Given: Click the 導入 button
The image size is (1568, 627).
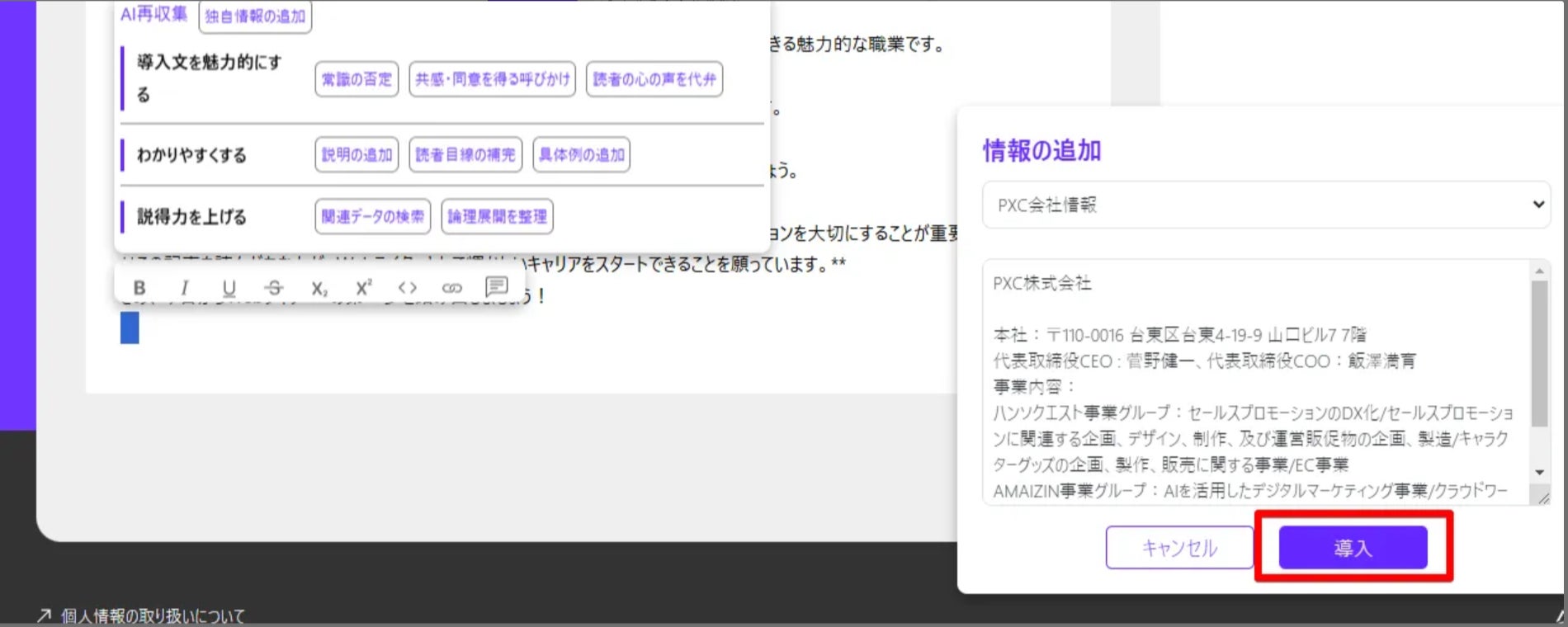Looking at the screenshot, I should tap(1353, 548).
